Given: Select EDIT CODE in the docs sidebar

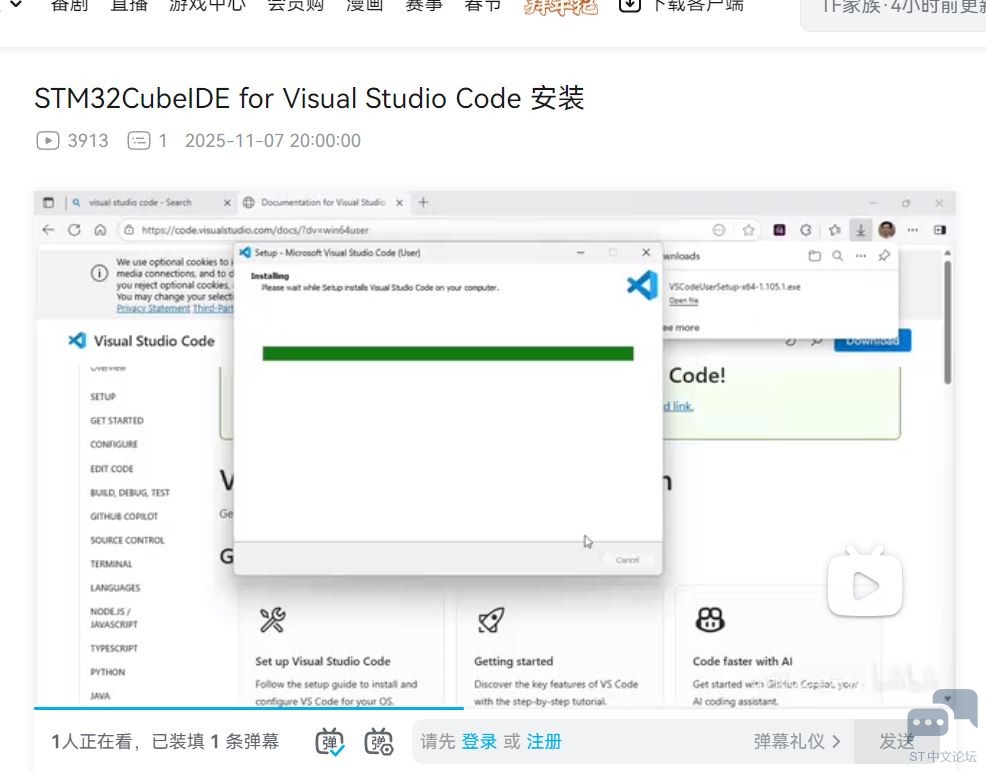Looking at the screenshot, I should pos(112,469).
